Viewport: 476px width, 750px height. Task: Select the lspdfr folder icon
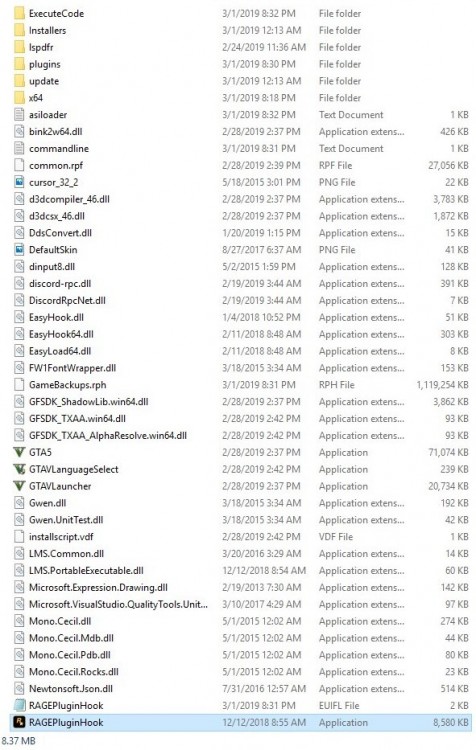pyautogui.click(x=19, y=47)
